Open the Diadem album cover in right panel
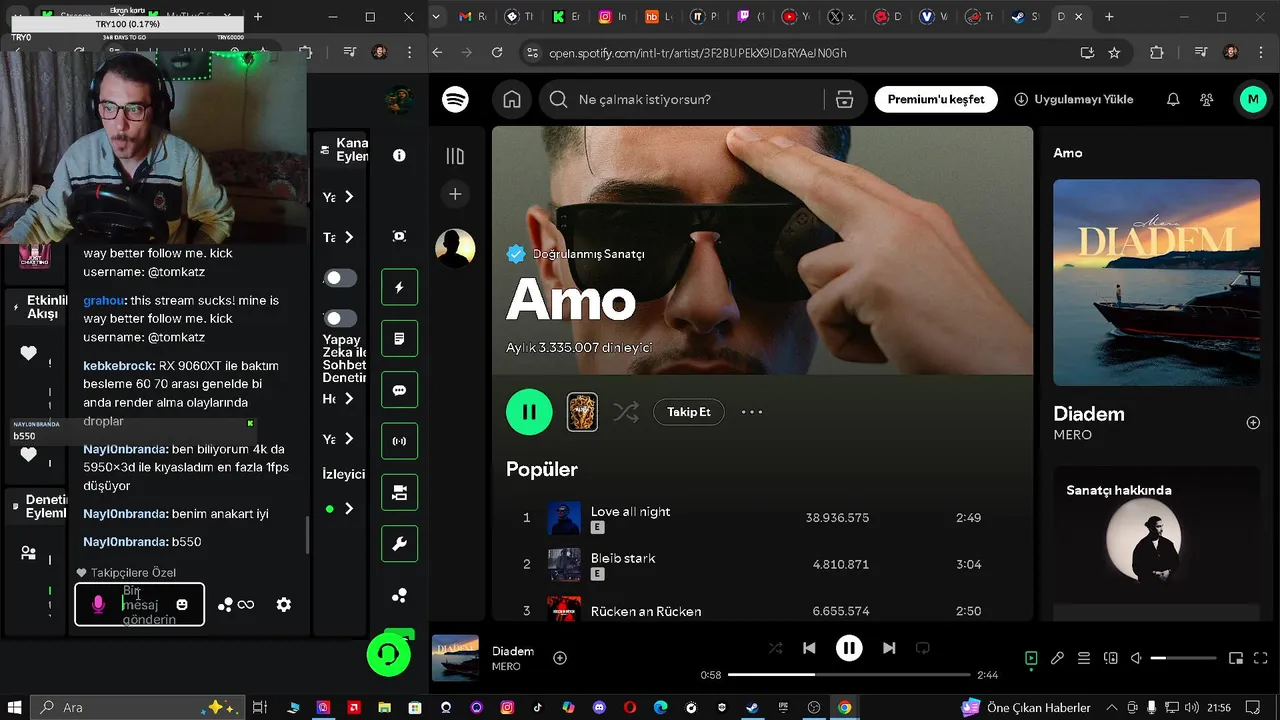 point(1156,282)
